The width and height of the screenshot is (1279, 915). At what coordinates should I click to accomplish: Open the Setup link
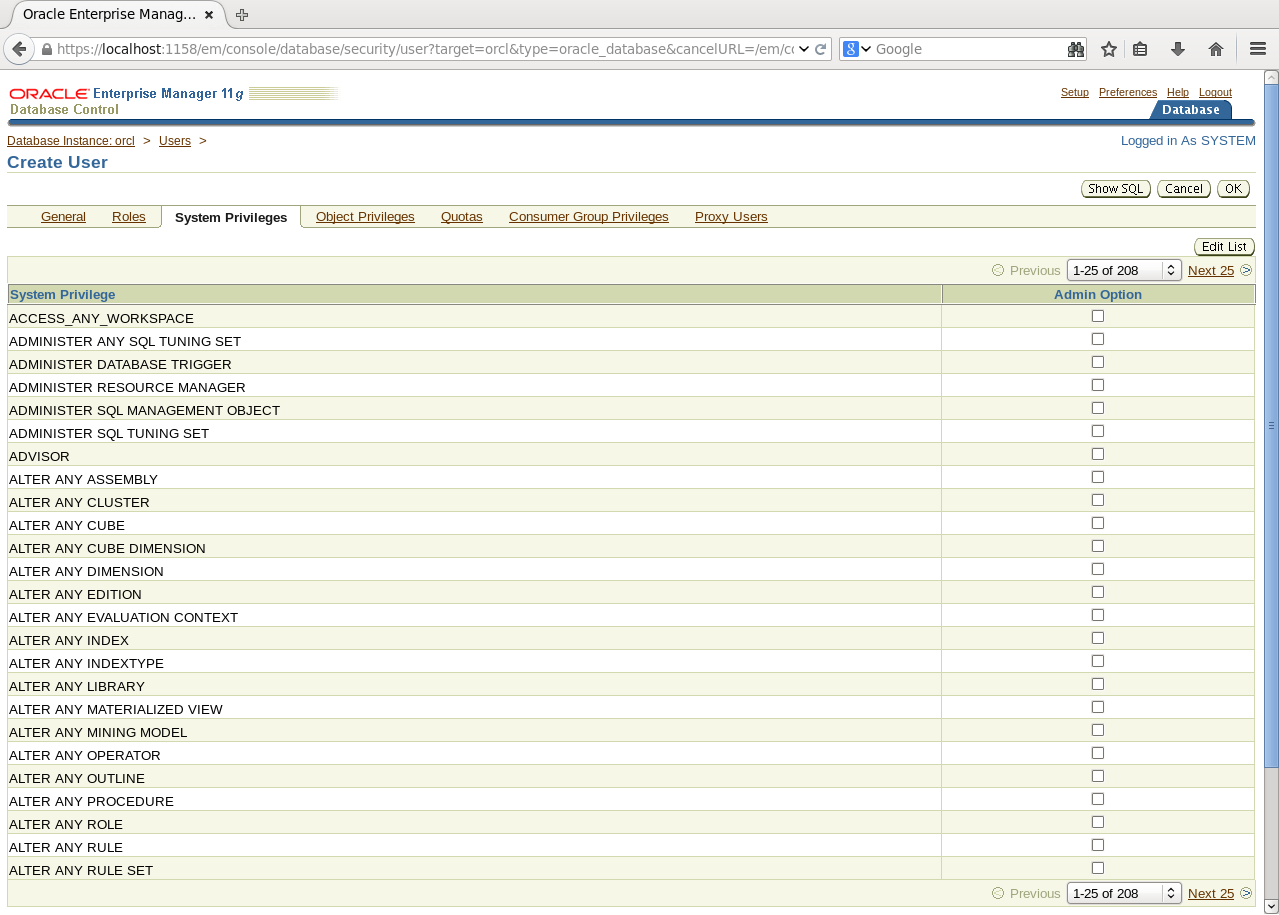[x=1075, y=92]
